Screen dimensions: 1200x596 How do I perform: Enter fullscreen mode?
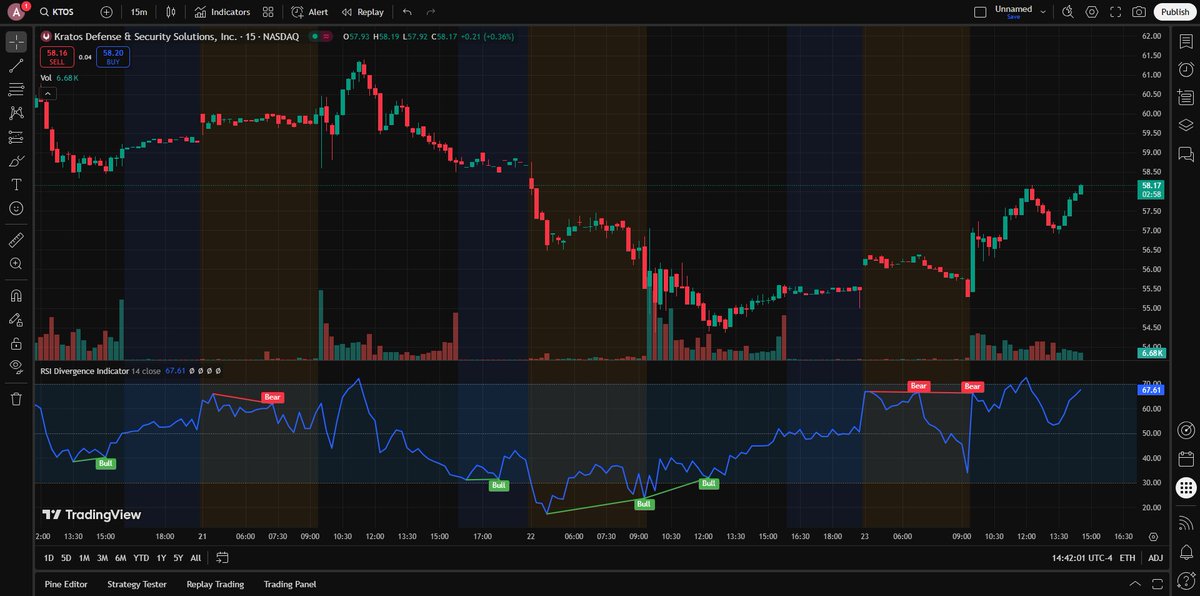pyautogui.click(x=1115, y=12)
